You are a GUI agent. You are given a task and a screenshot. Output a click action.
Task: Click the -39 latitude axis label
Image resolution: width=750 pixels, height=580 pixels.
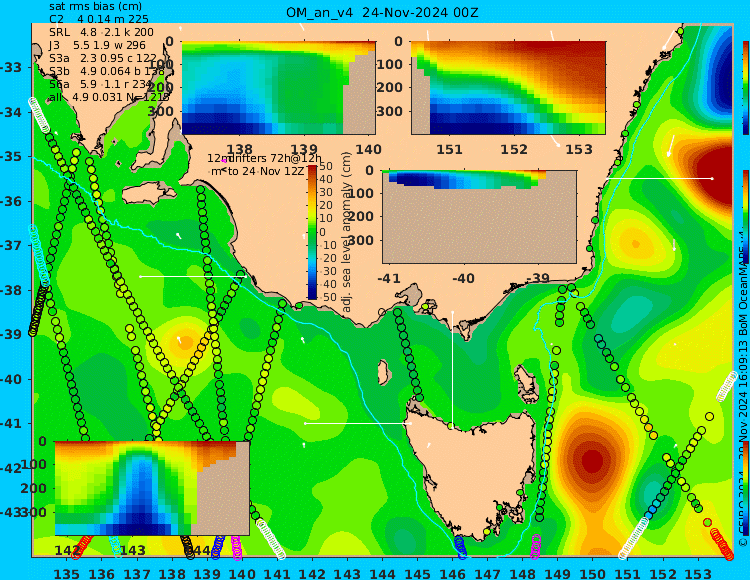tap(11, 334)
